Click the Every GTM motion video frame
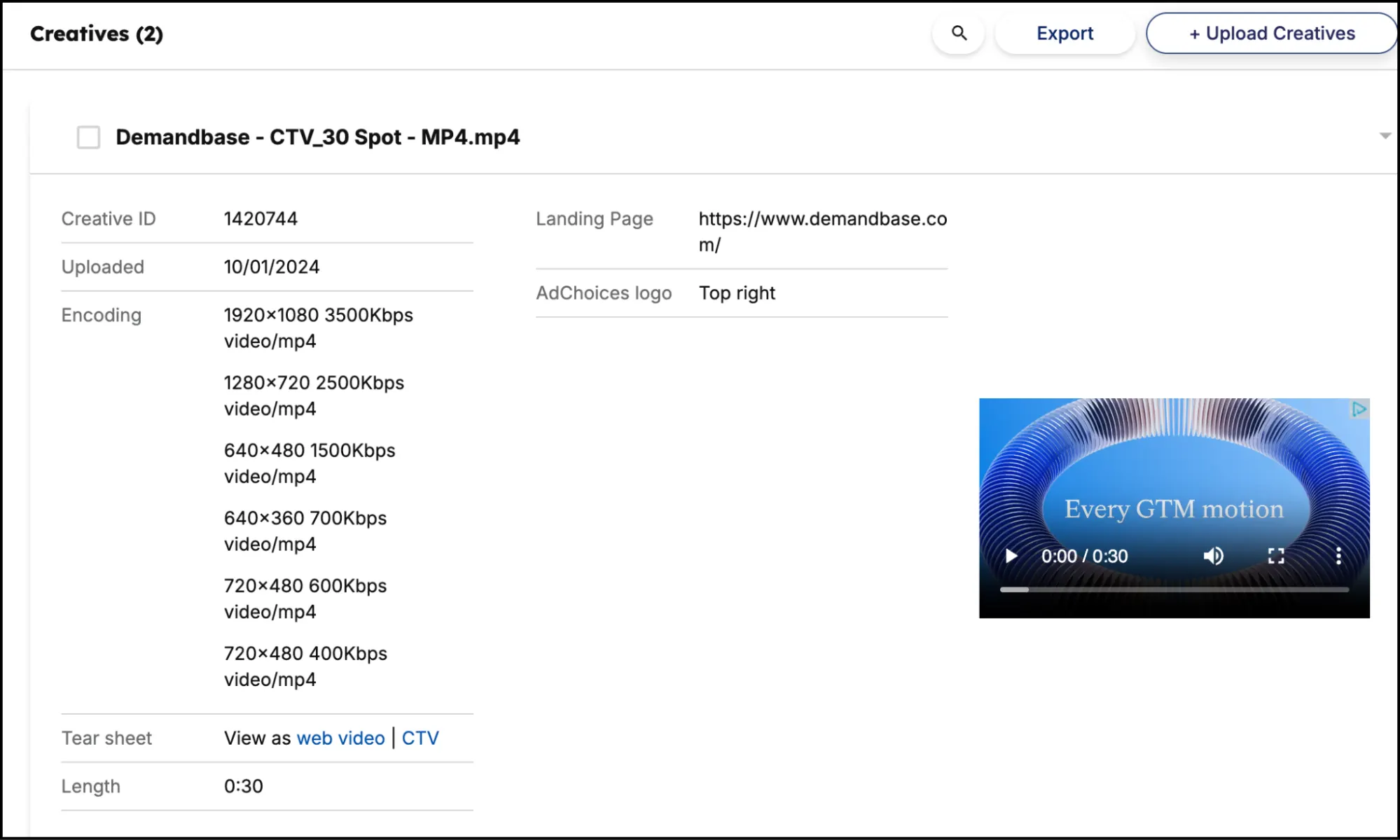This screenshot has width=1400, height=840. click(1174, 476)
